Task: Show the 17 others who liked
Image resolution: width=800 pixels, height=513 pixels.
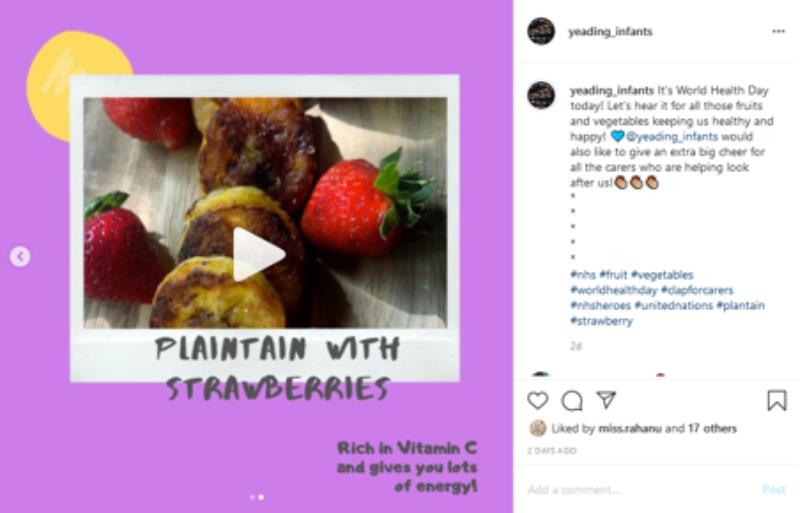Action: click(712, 428)
